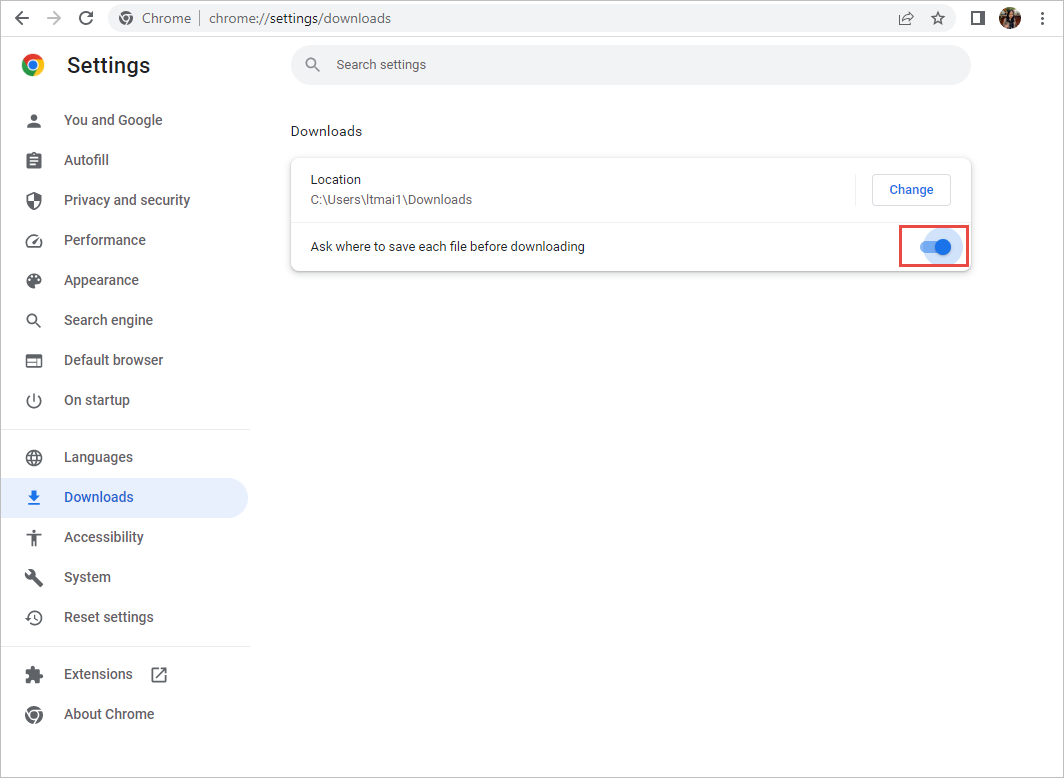The width and height of the screenshot is (1064, 778).
Task: Reload the page with the refresh icon
Action: coord(86,18)
